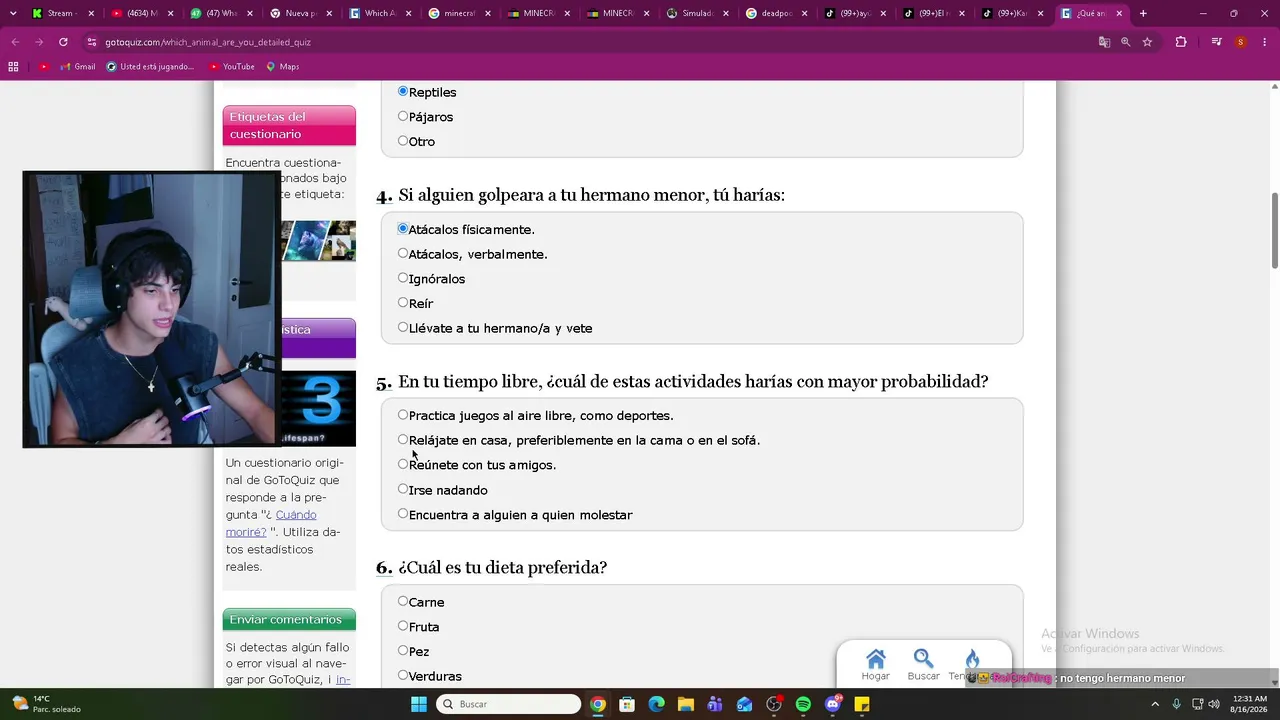Viewport: 1280px width, 720px height.
Task: Open the Chrome apps grid icon
Action: click(13, 67)
